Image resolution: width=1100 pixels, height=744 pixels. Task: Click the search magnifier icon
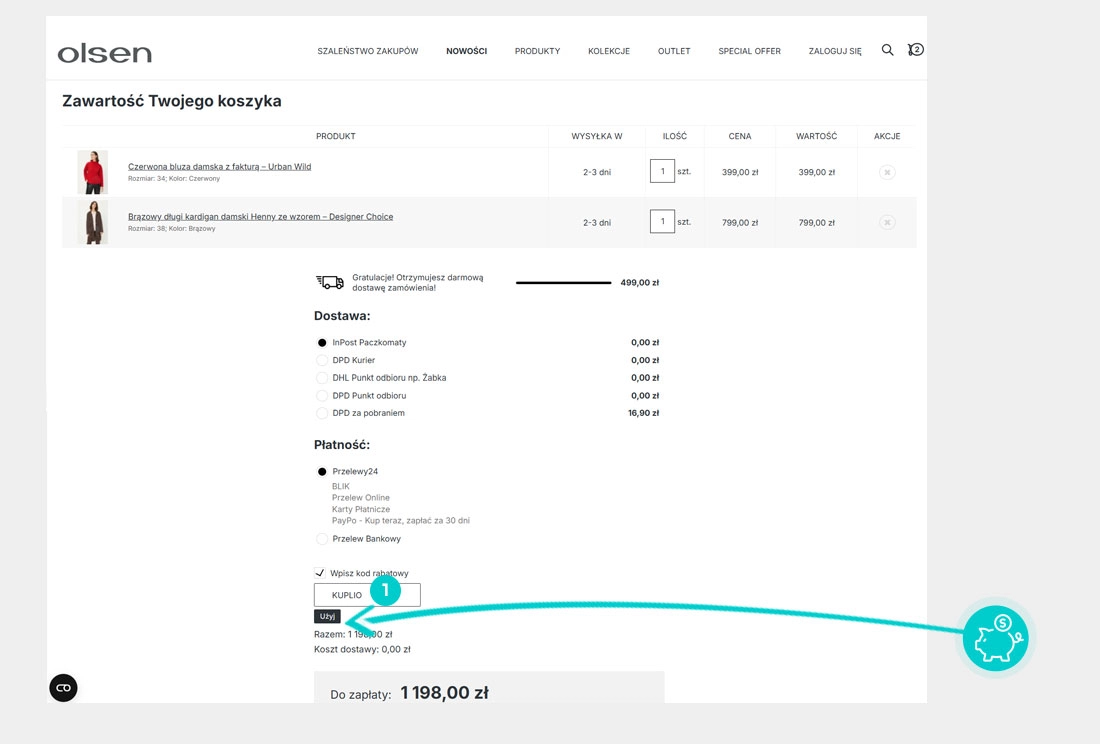(x=887, y=50)
